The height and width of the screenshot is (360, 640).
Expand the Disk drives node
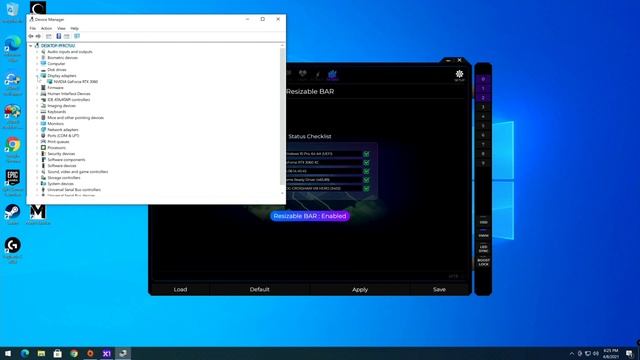37,70
